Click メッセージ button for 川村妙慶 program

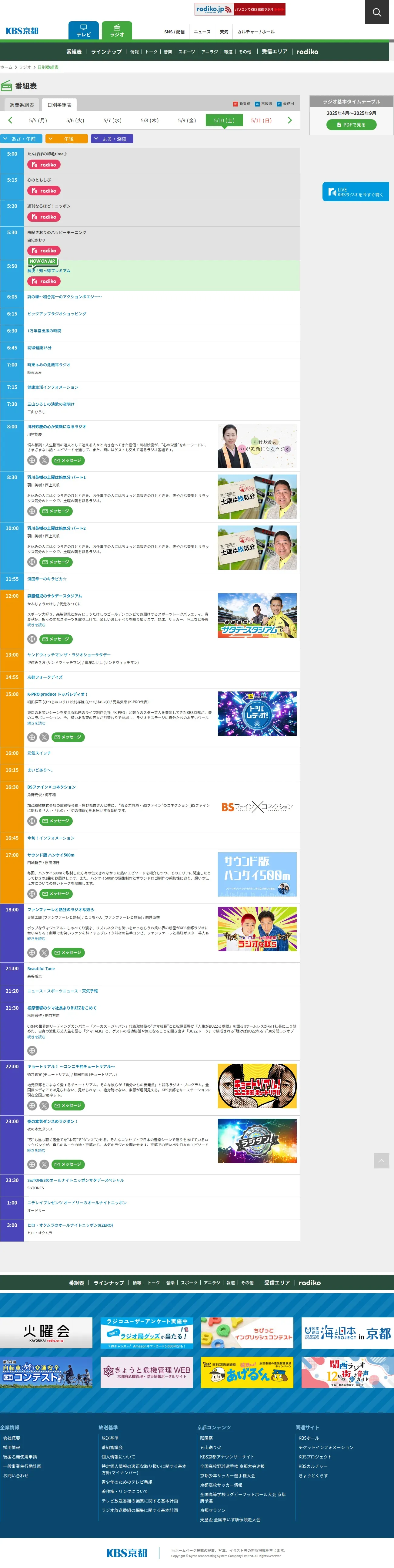coord(68,460)
